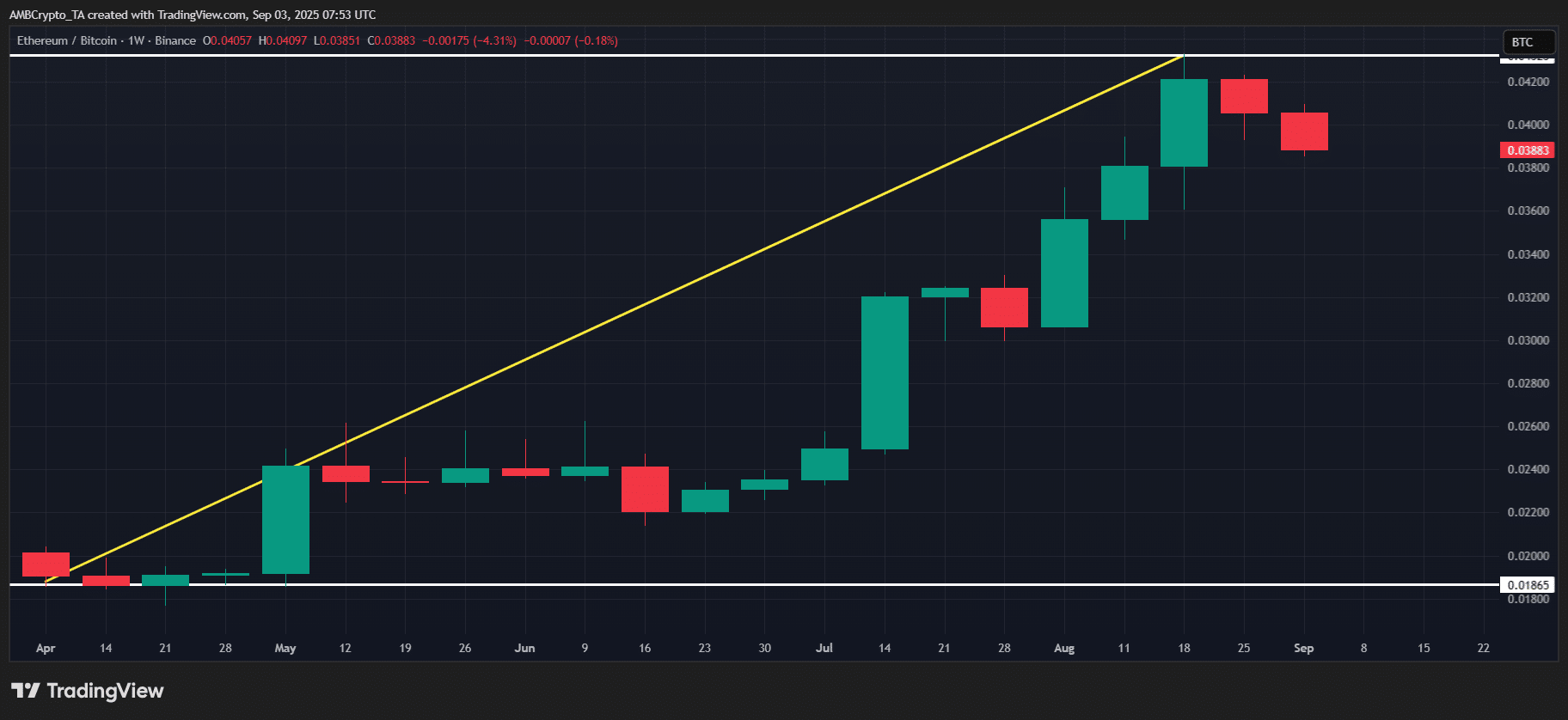Click the large green candle for July 14

pos(885,373)
